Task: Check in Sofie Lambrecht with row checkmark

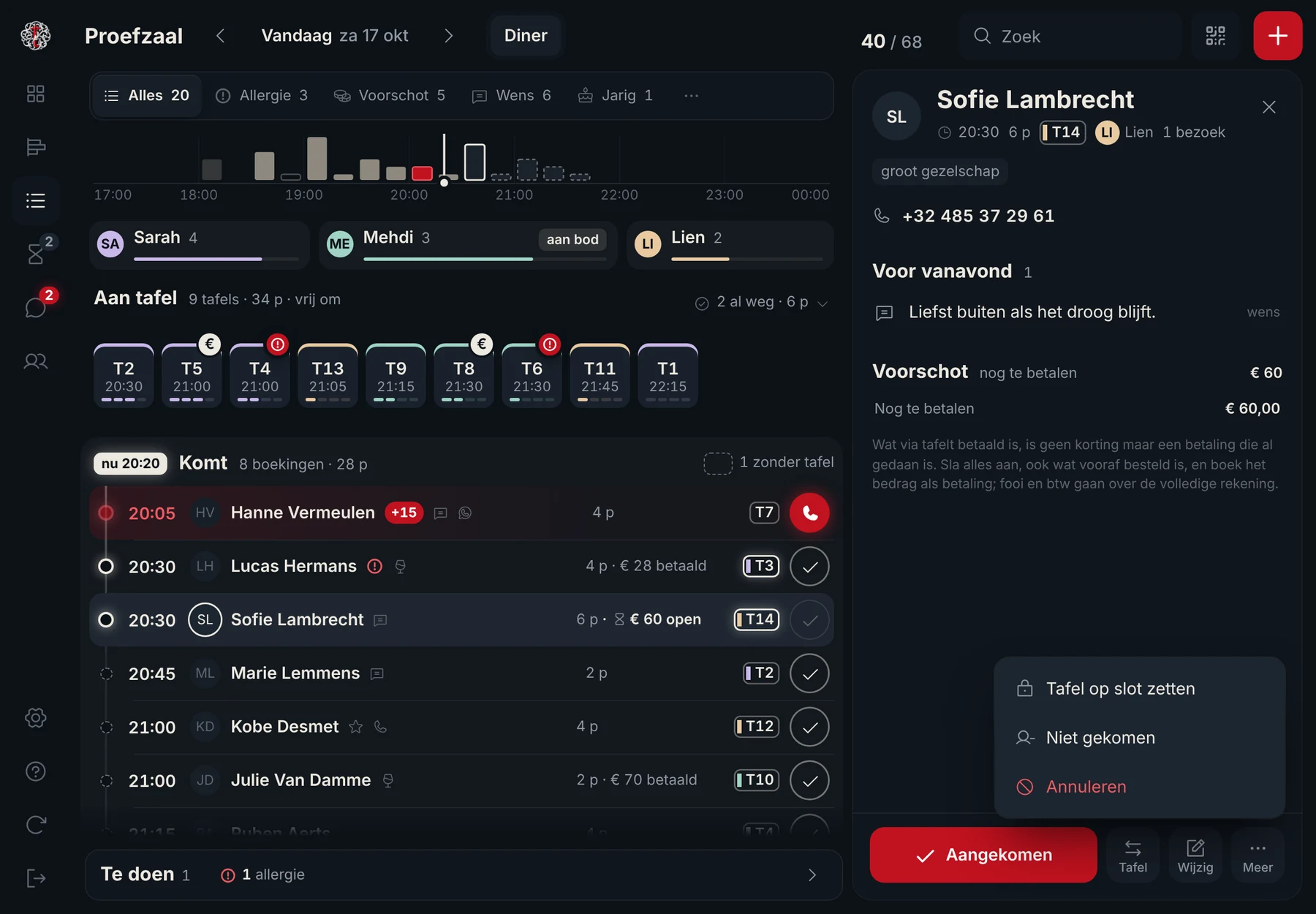Action: (x=809, y=620)
